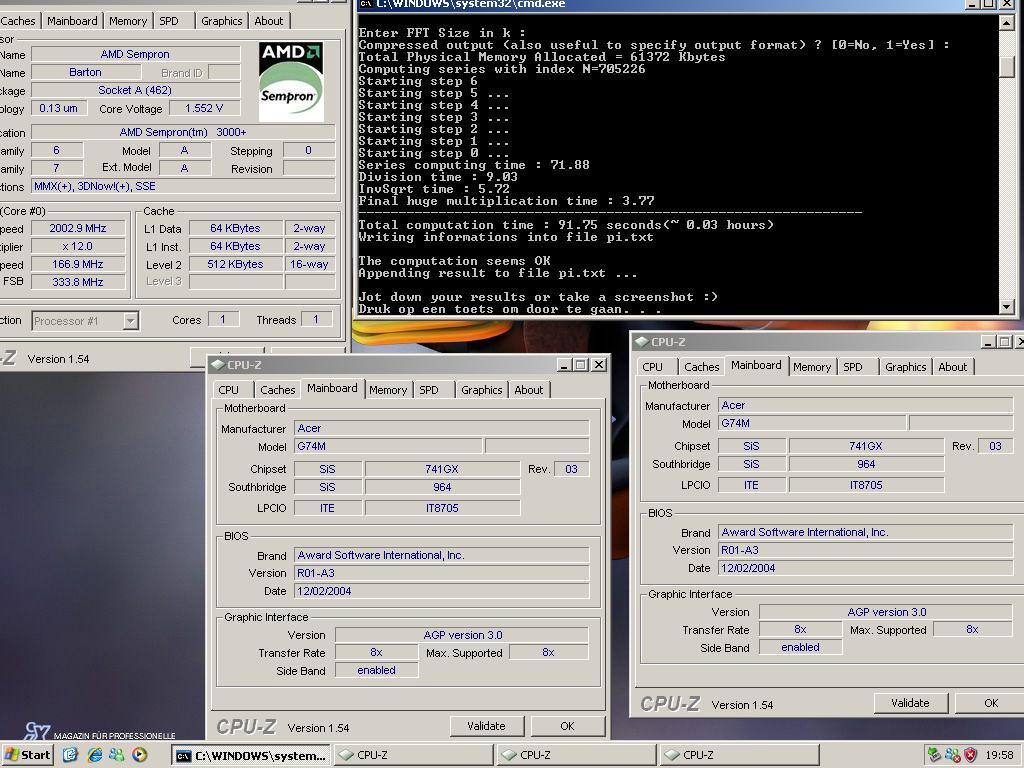Click the '512 KBytes' Level 2 cache value
The image size is (1024, 768).
tap(236, 264)
